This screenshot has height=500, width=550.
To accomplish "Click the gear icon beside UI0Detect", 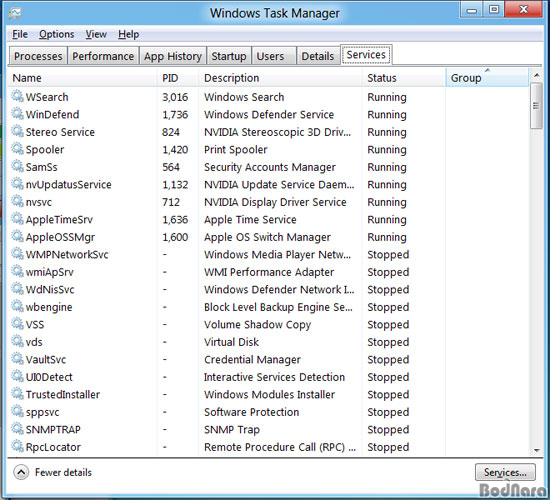I will pyautogui.click(x=17, y=376).
